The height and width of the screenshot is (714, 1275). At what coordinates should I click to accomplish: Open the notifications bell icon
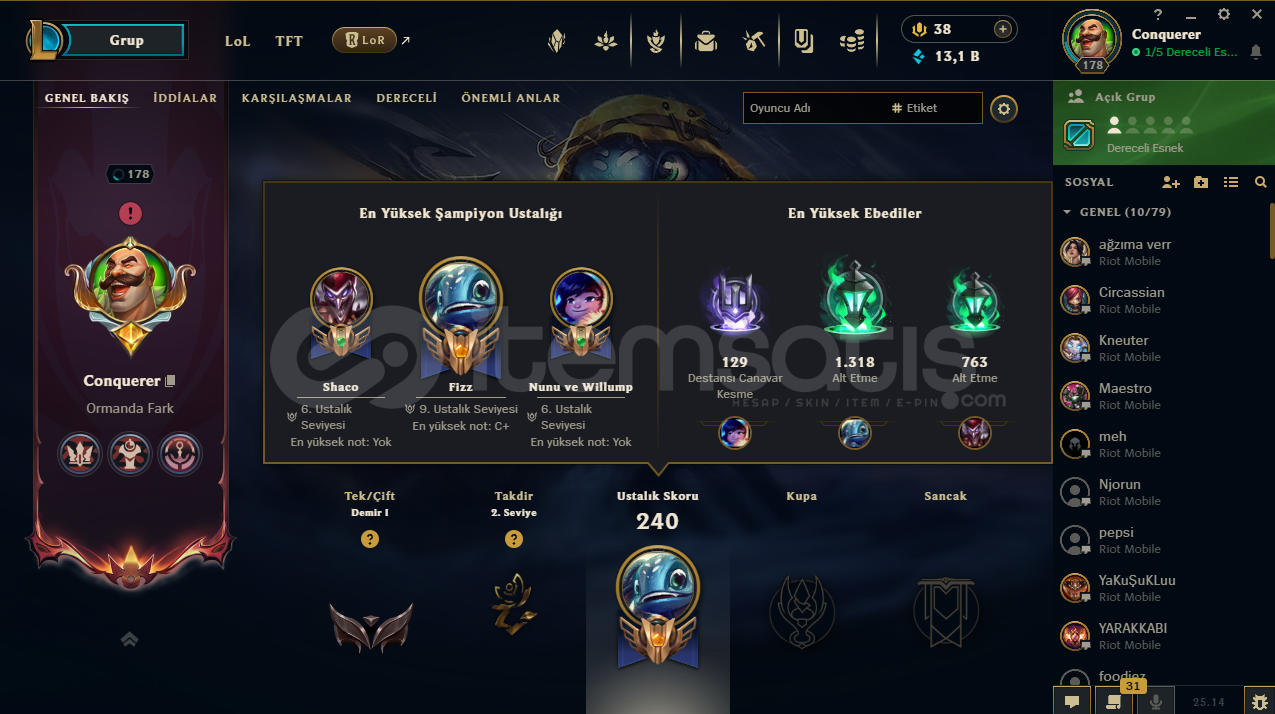tap(1256, 52)
